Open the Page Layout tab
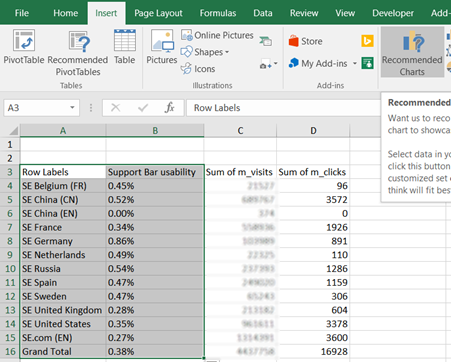 (158, 13)
